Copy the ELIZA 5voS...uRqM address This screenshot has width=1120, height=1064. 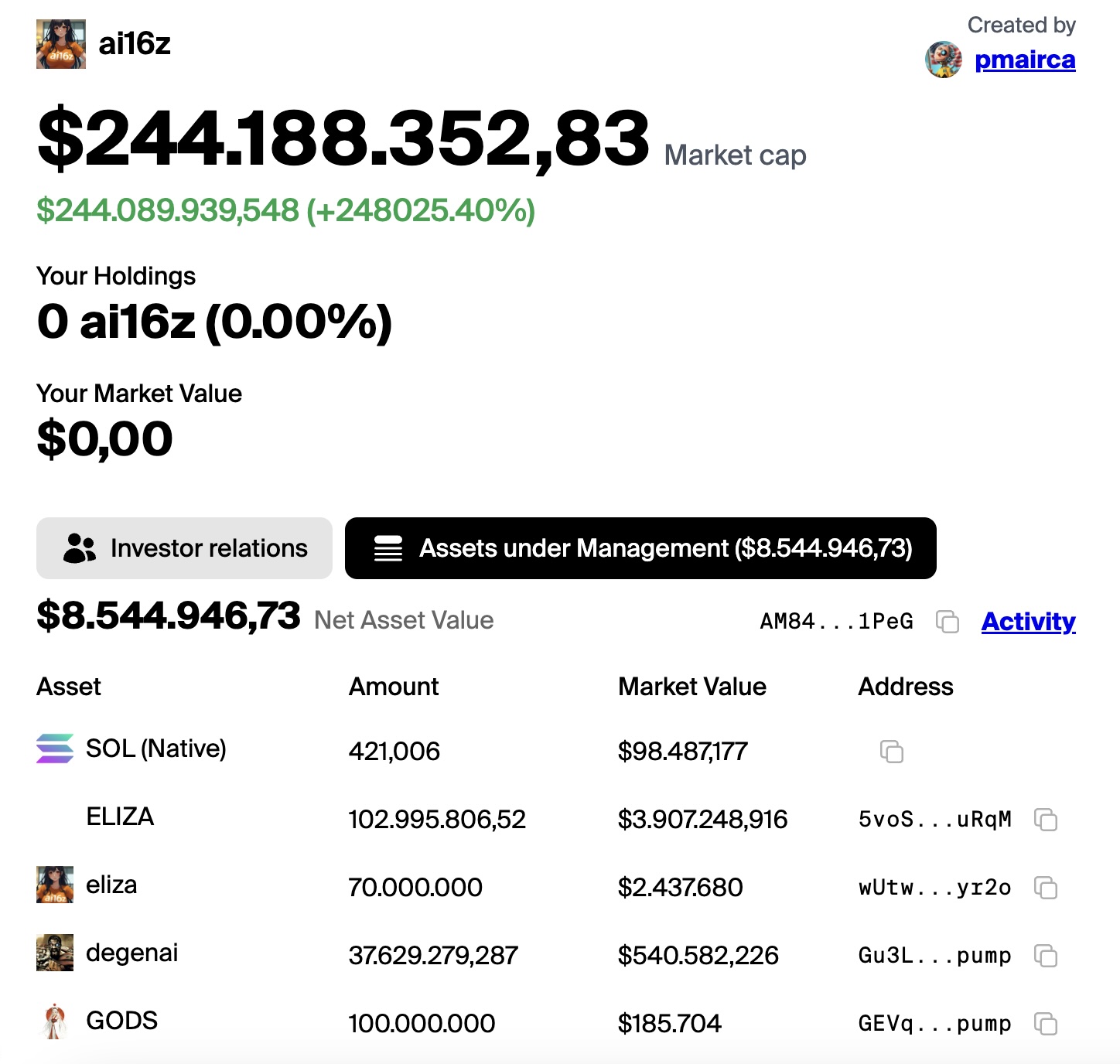(x=1046, y=820)
